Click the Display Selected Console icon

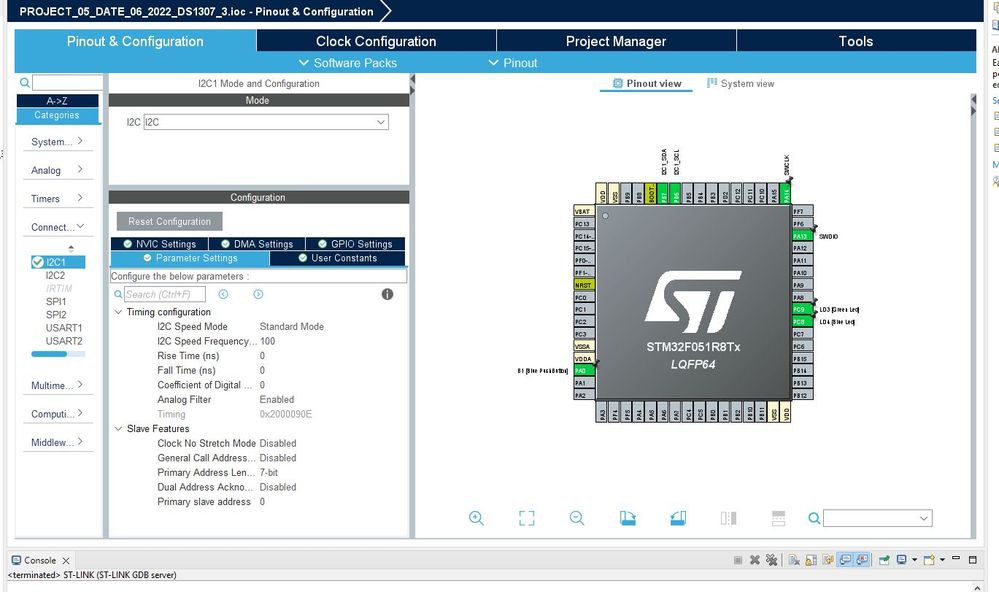tap(902, 560)
